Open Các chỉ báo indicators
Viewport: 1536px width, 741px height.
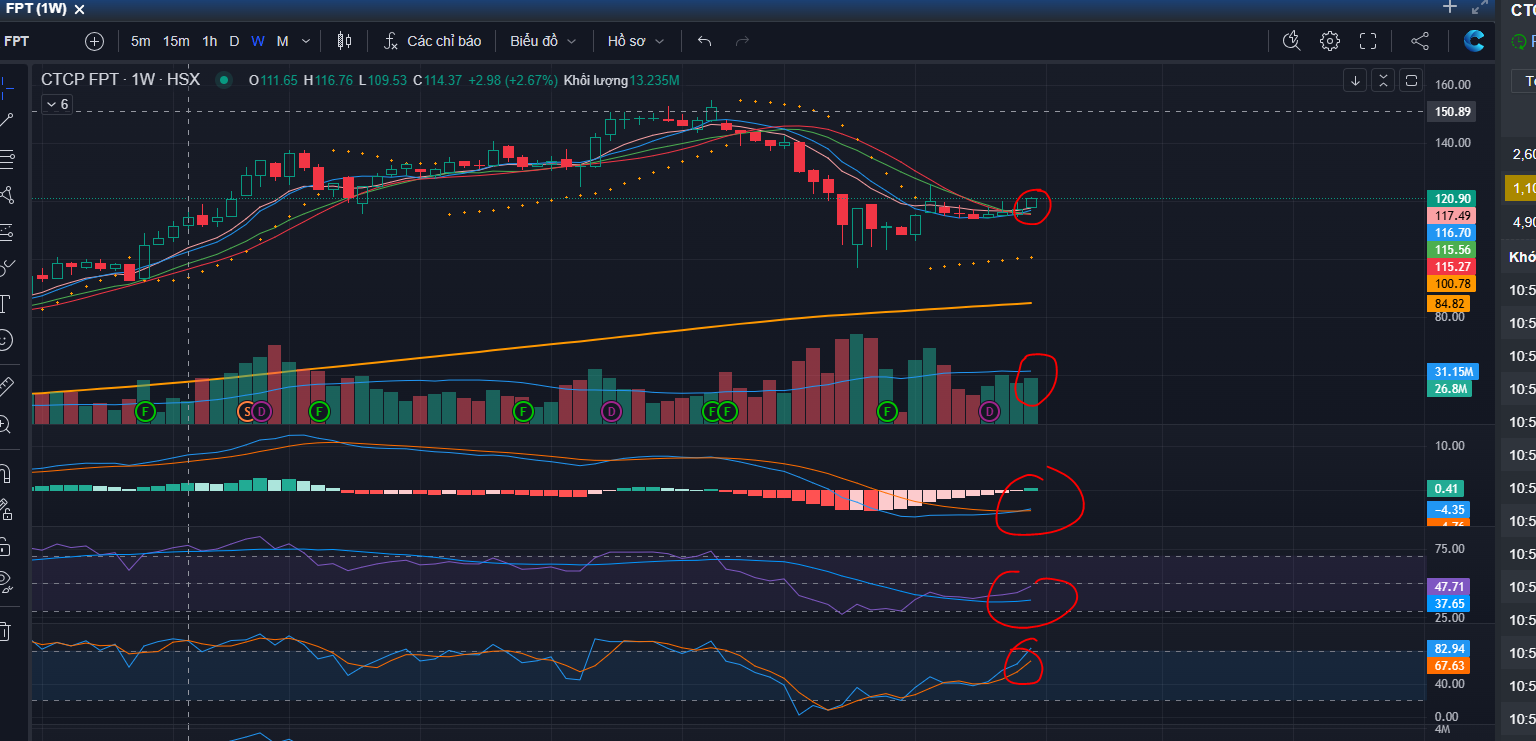click(x=434, y=41)
